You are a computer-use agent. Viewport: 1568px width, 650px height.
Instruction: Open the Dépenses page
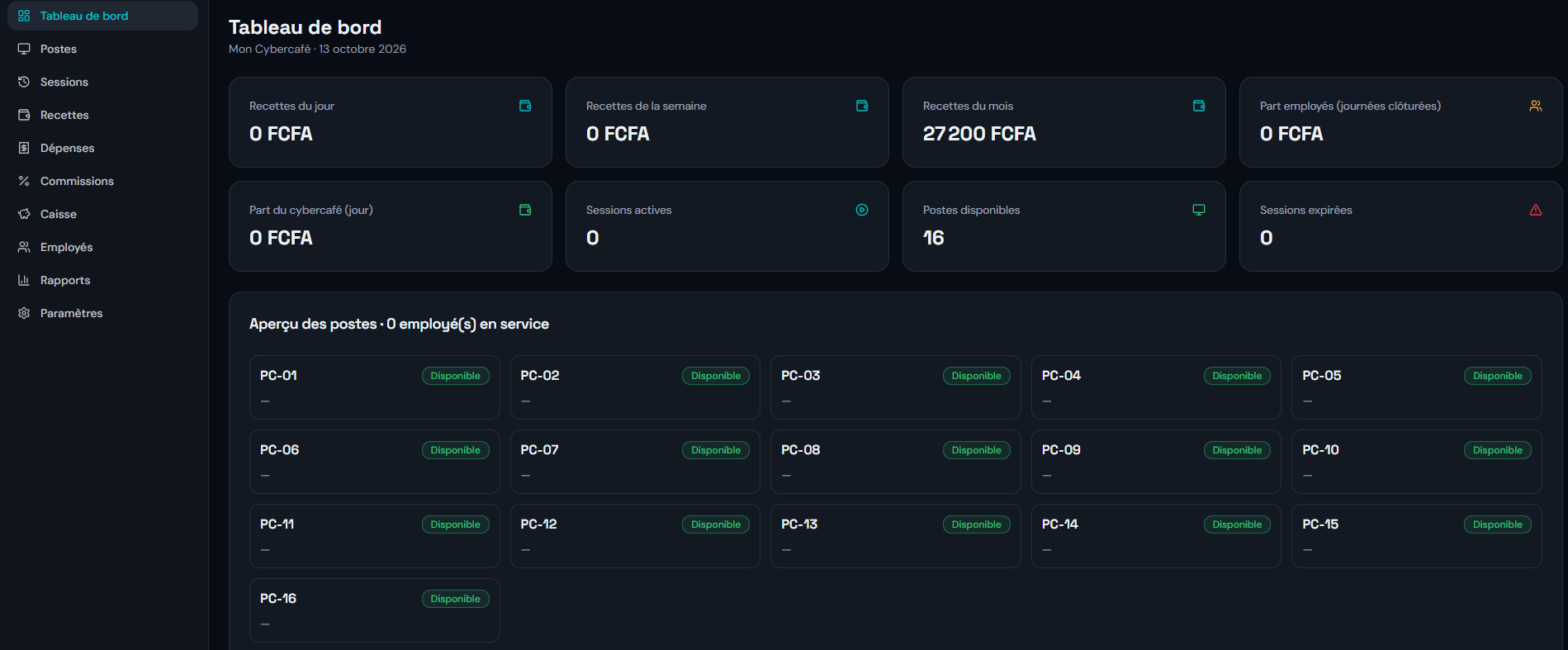103,148
